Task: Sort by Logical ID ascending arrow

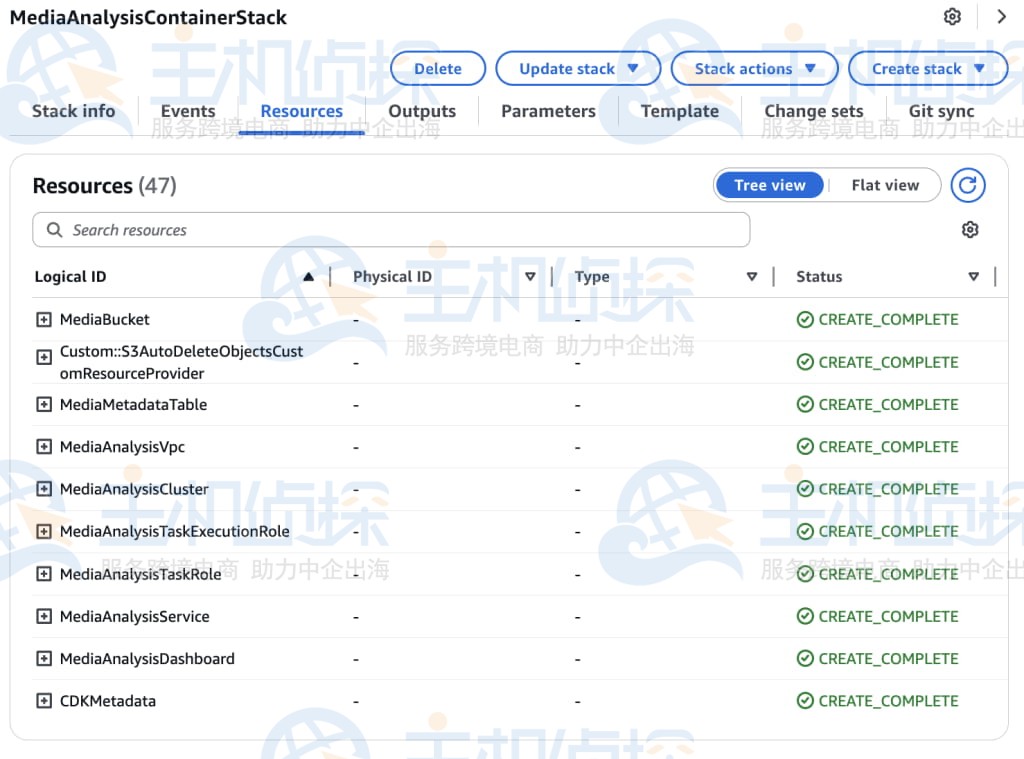Action: click(308, 277)
